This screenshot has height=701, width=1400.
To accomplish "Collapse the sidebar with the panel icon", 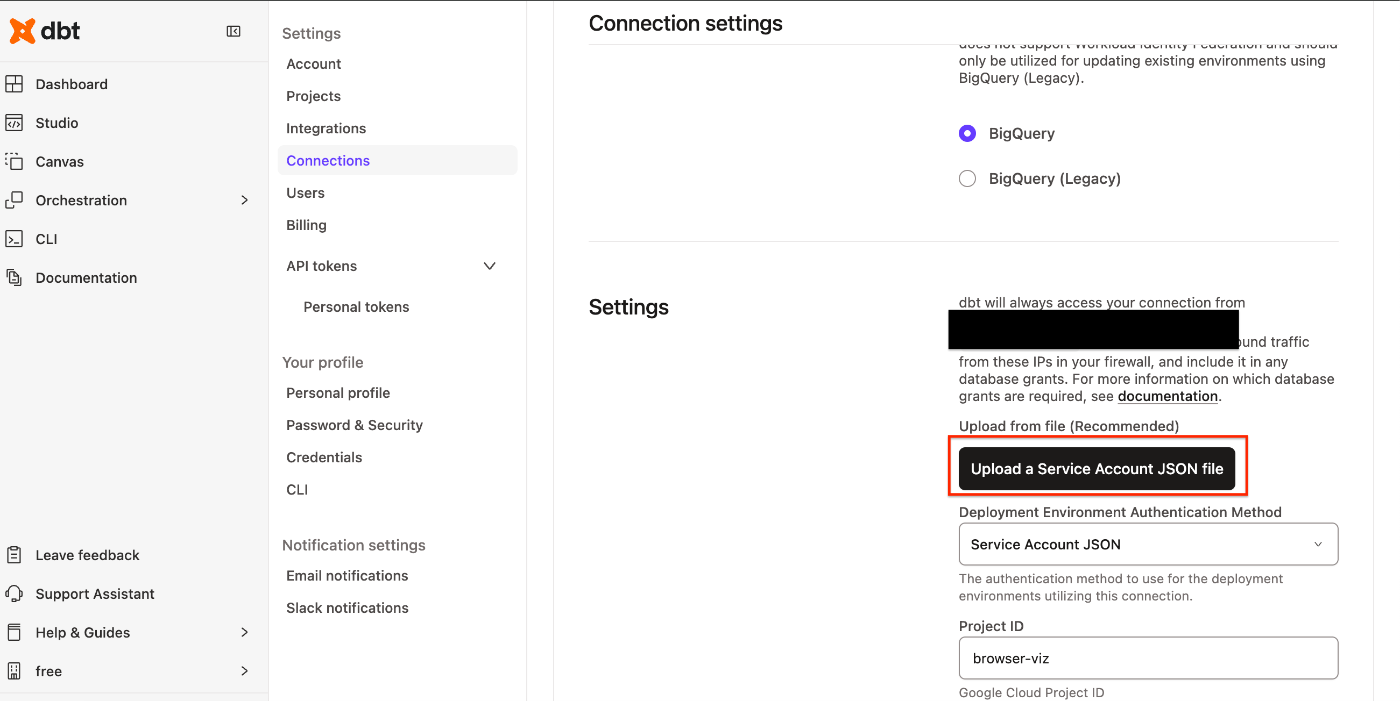I will pos(234,32).
